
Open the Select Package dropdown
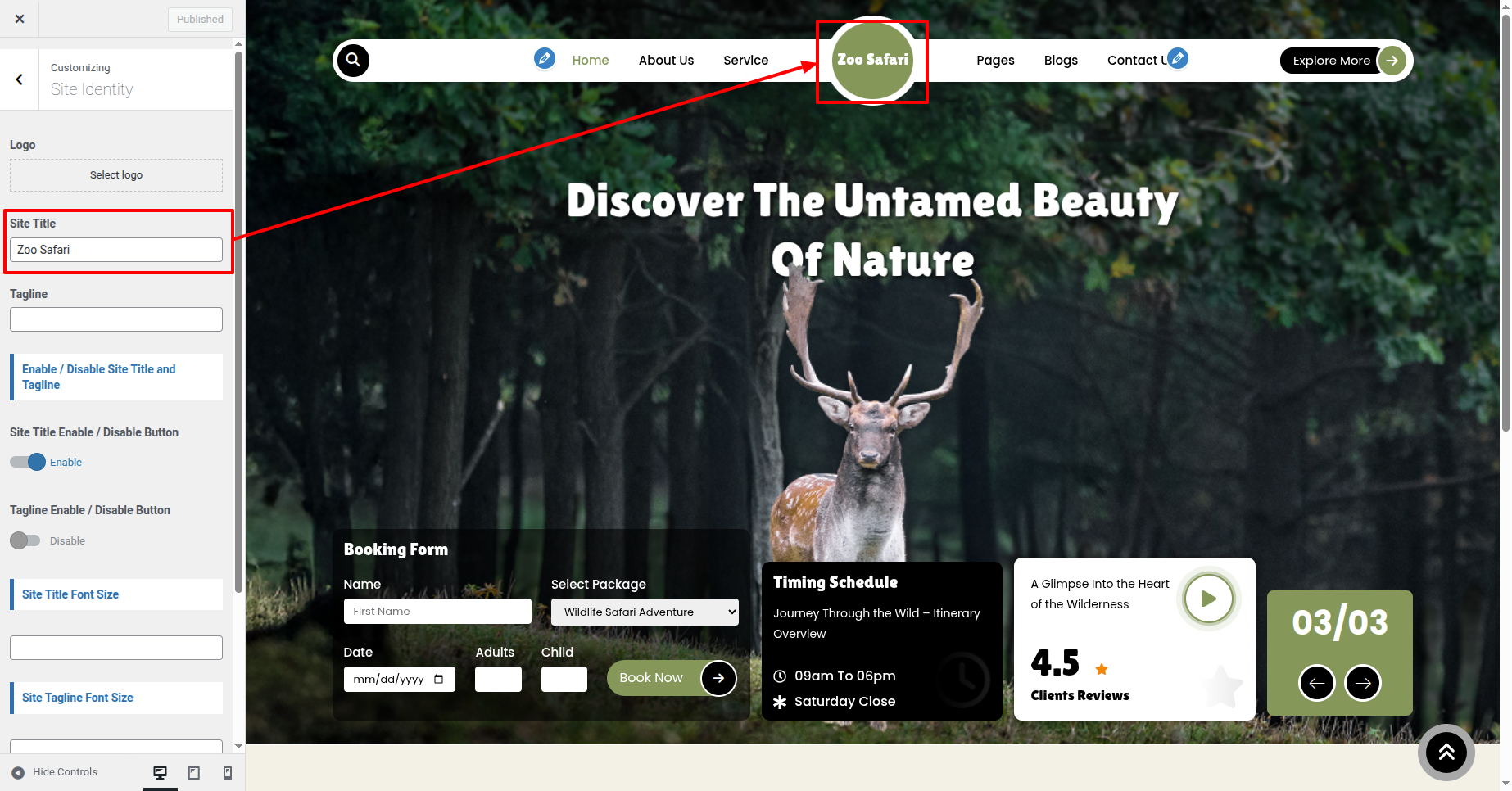pos(645,612)
